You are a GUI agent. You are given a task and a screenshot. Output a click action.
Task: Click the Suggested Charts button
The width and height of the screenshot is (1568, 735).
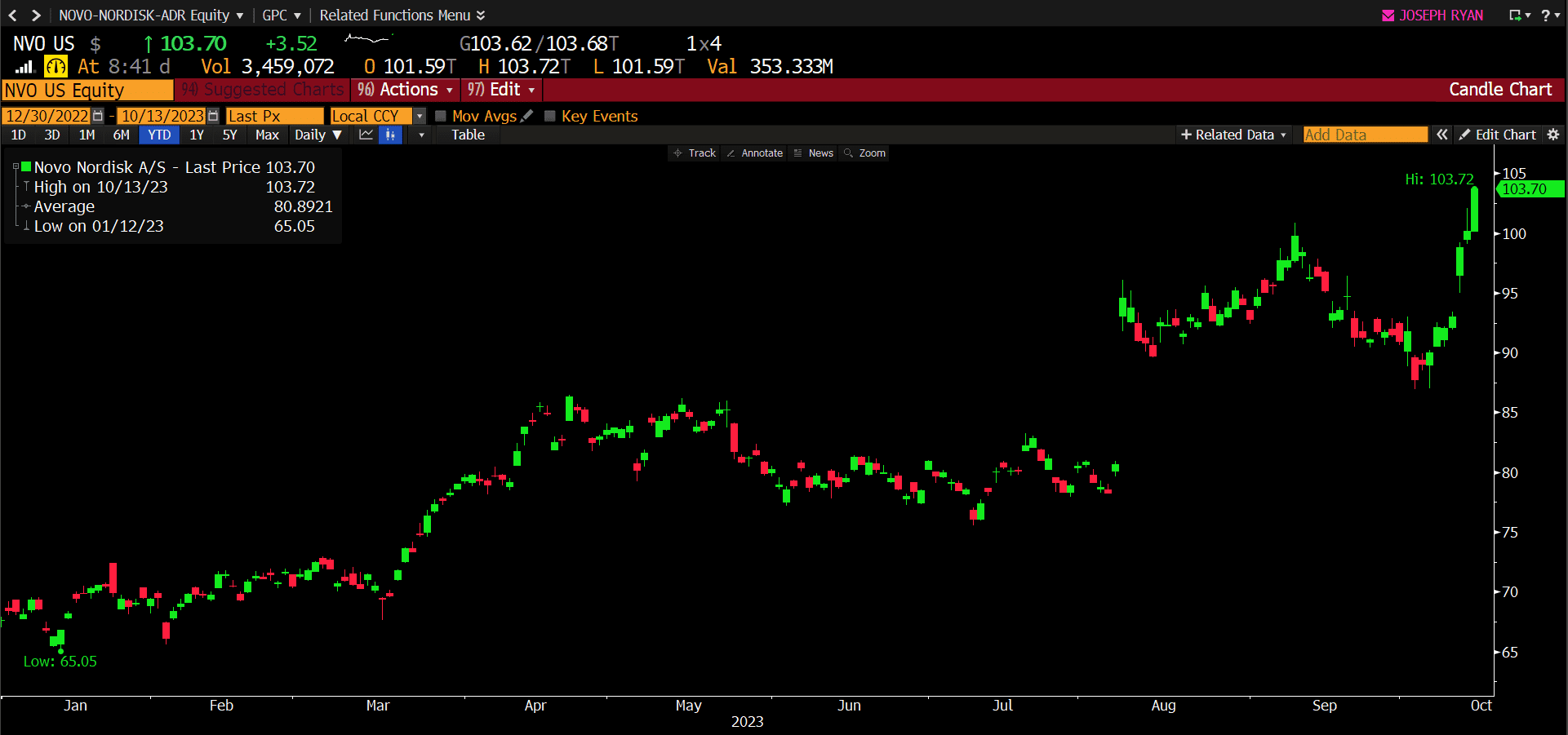click(263, 90)
